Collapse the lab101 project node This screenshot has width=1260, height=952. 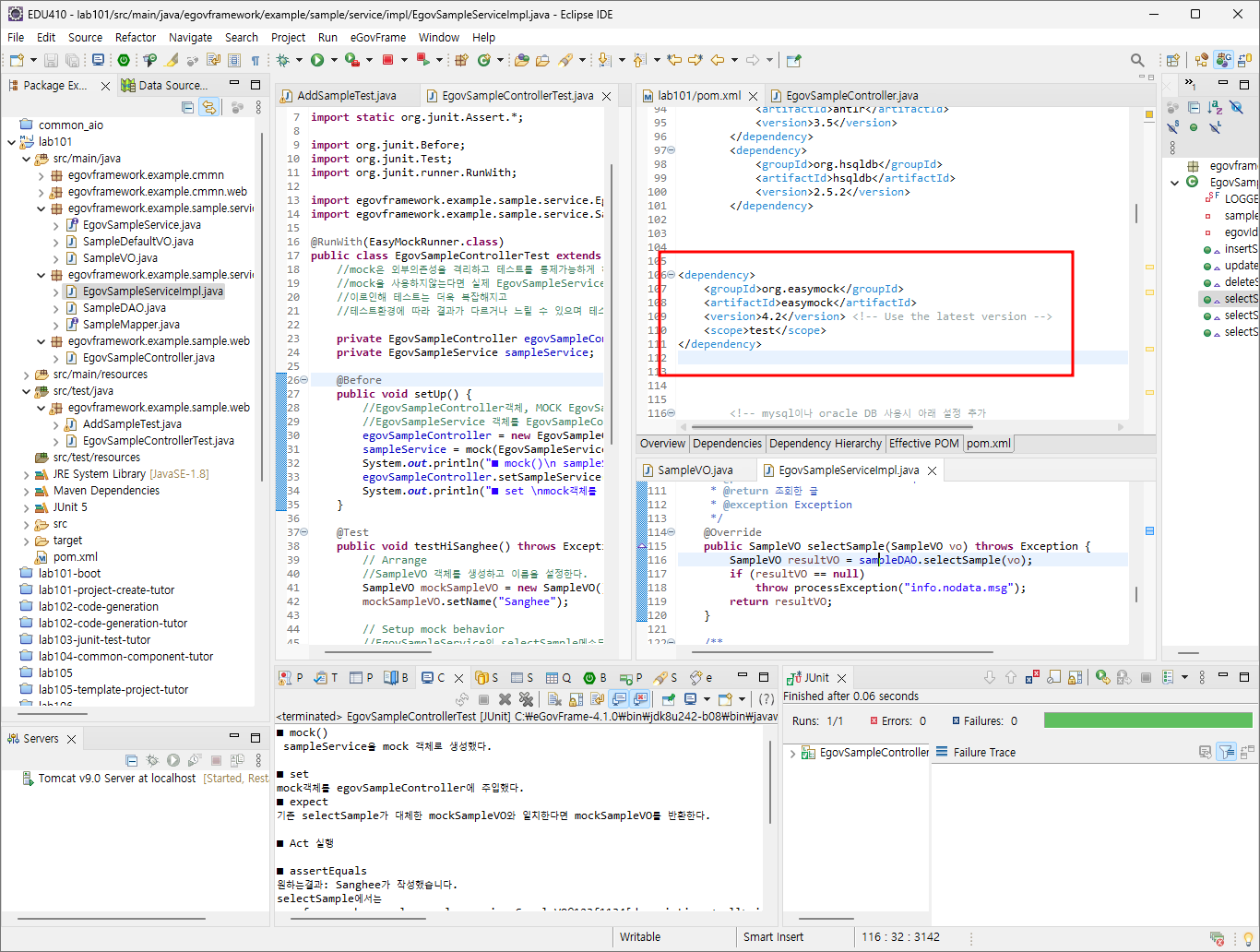coord(11,142)
